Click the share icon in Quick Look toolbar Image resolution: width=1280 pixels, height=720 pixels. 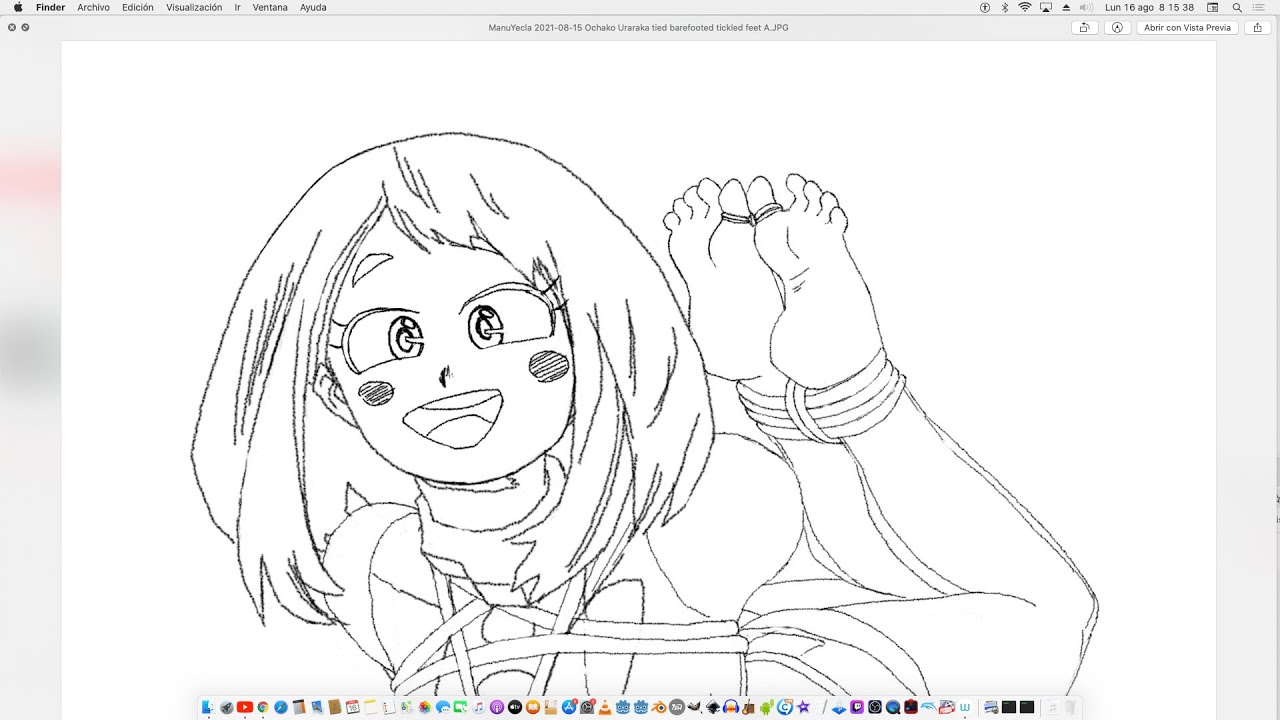(x=1257, y=28)
